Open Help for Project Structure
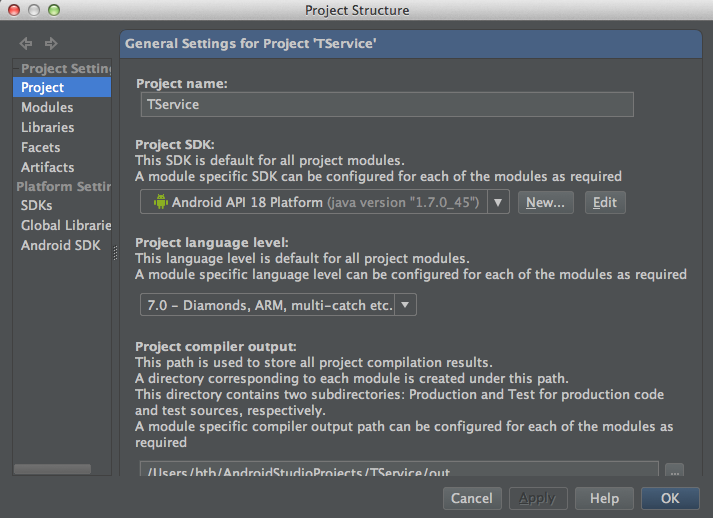This screenshot has width=713, height=518. pos(604,498)
